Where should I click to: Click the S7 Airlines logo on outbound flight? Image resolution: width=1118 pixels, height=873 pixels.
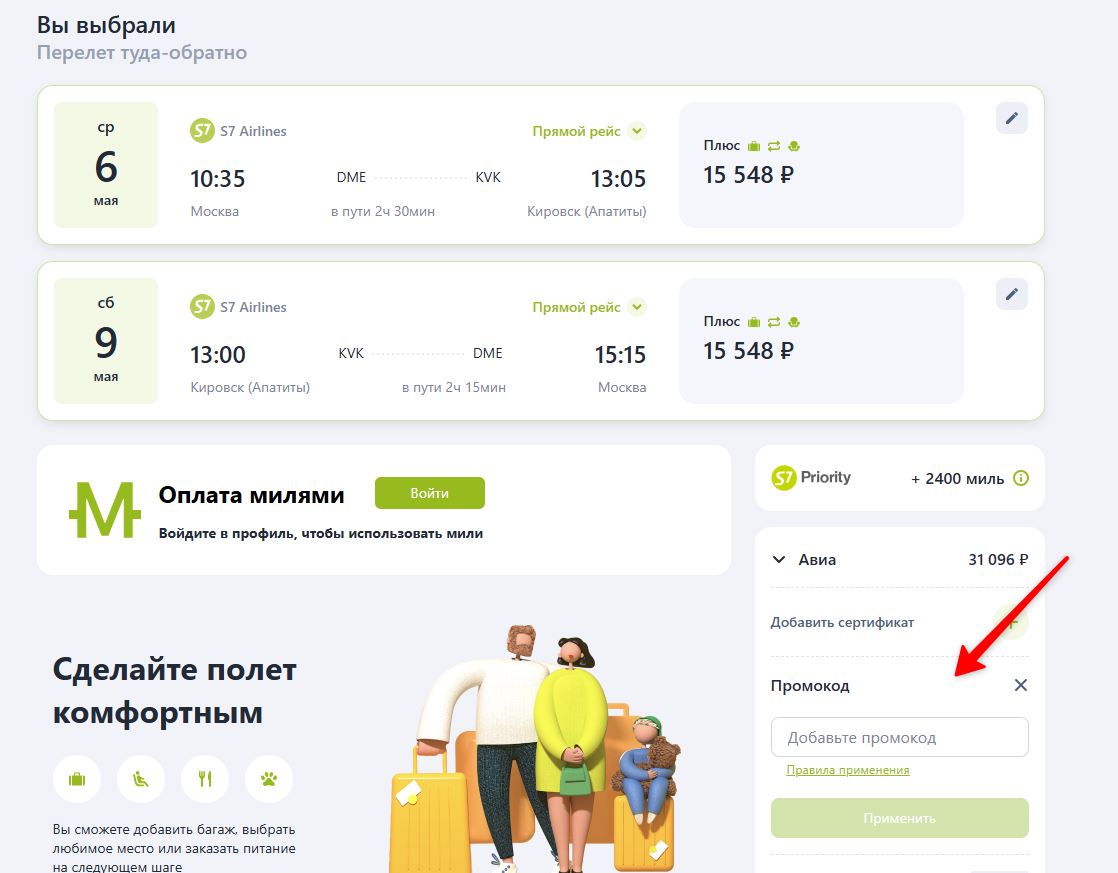coord(202,131)
